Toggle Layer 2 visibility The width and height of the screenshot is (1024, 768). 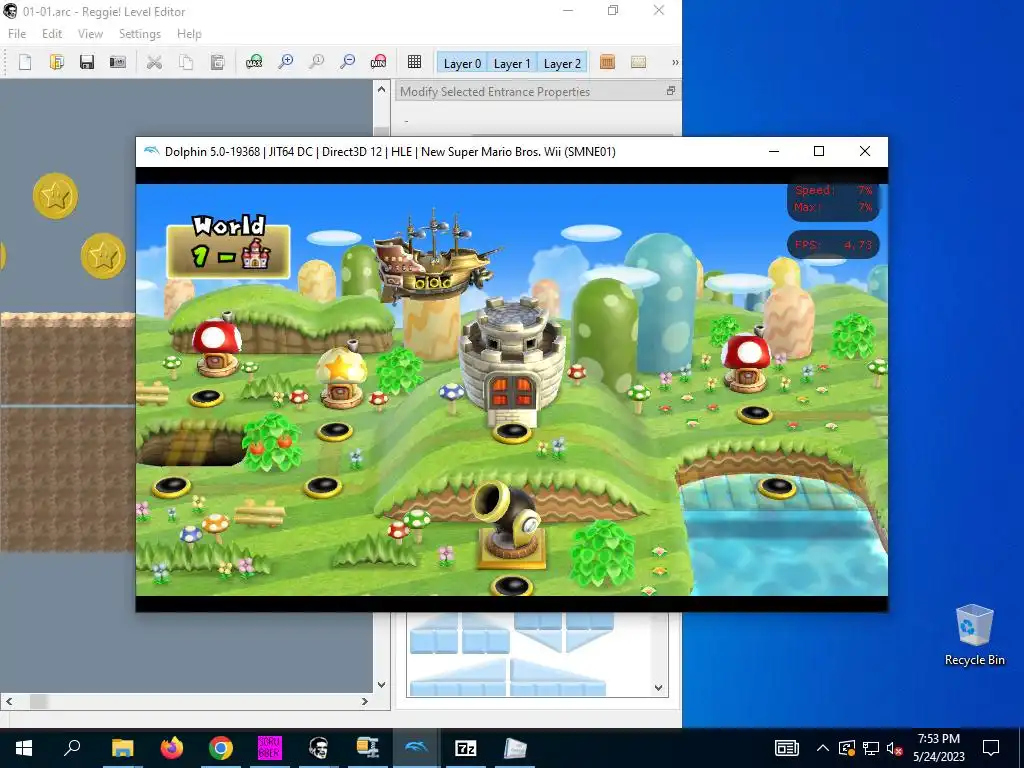(x=562, y=63)
